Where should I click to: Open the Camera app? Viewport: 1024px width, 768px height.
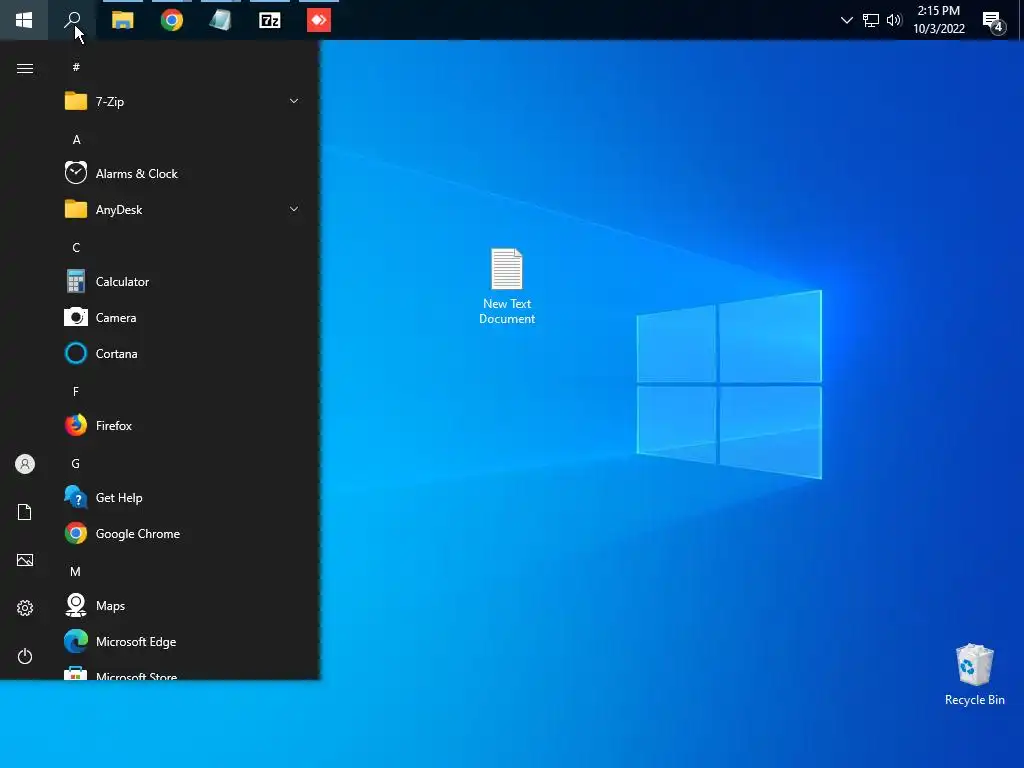(x=183, y=317)
